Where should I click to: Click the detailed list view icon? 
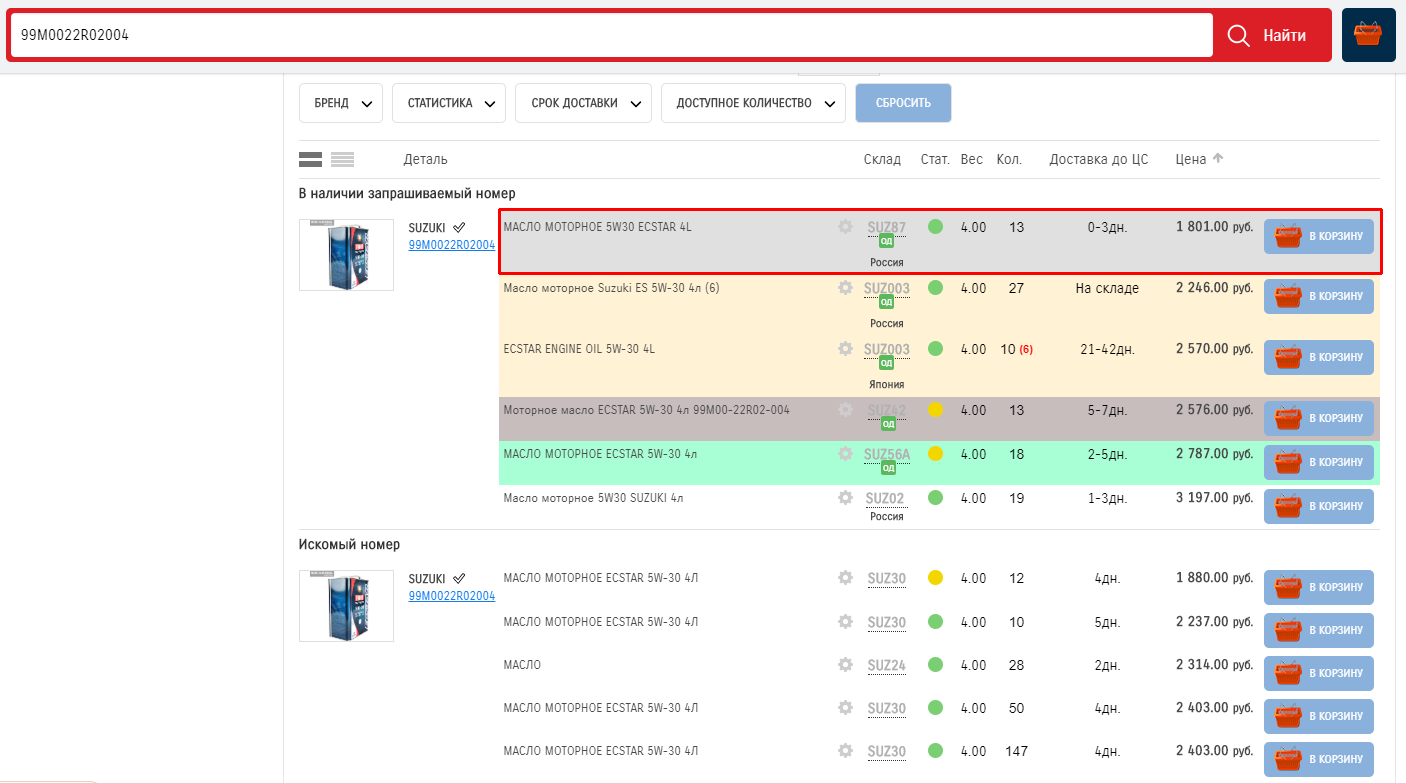click(310, 160)
